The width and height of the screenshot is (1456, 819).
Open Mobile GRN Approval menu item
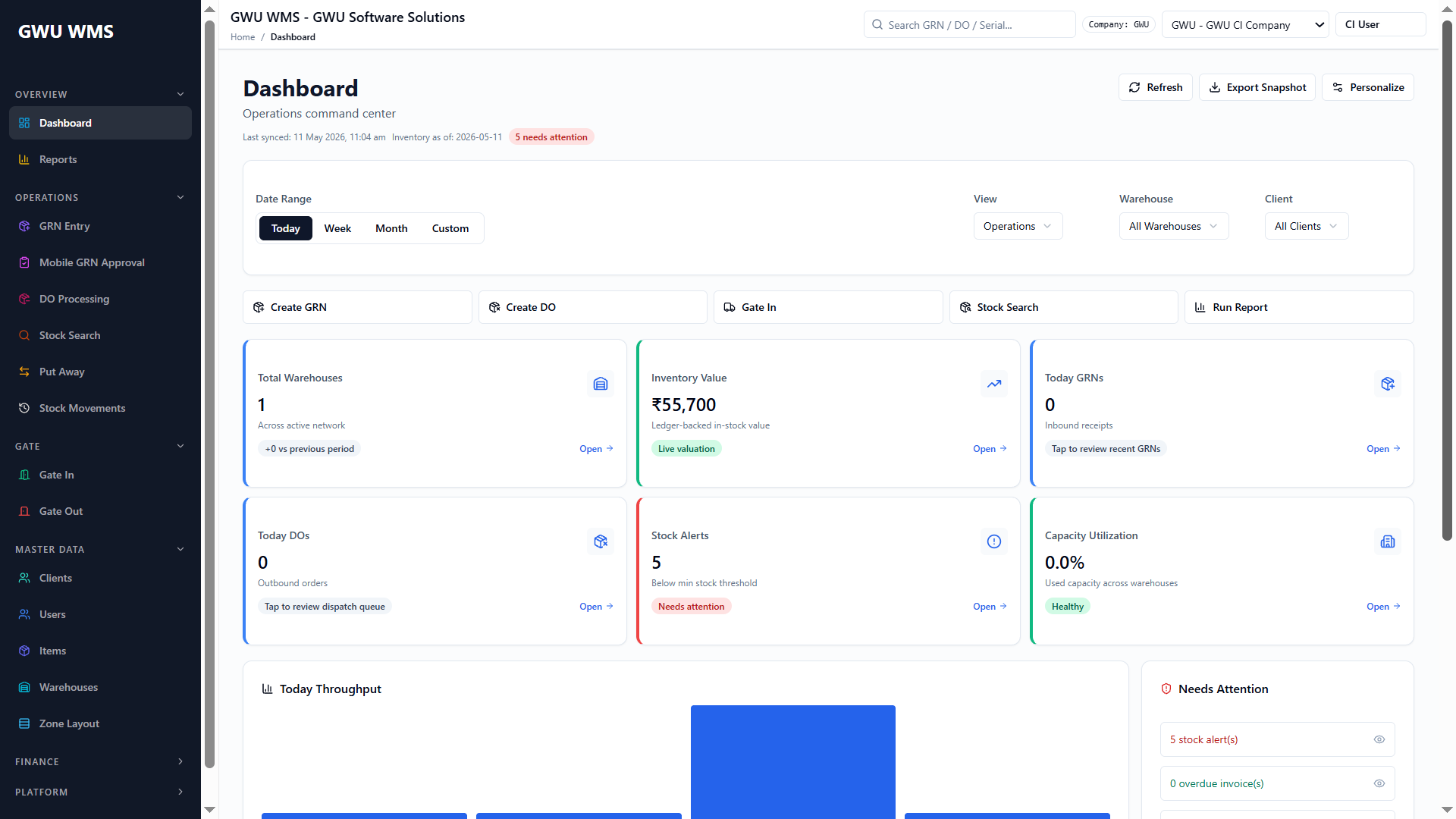click(x=100, y=262)
